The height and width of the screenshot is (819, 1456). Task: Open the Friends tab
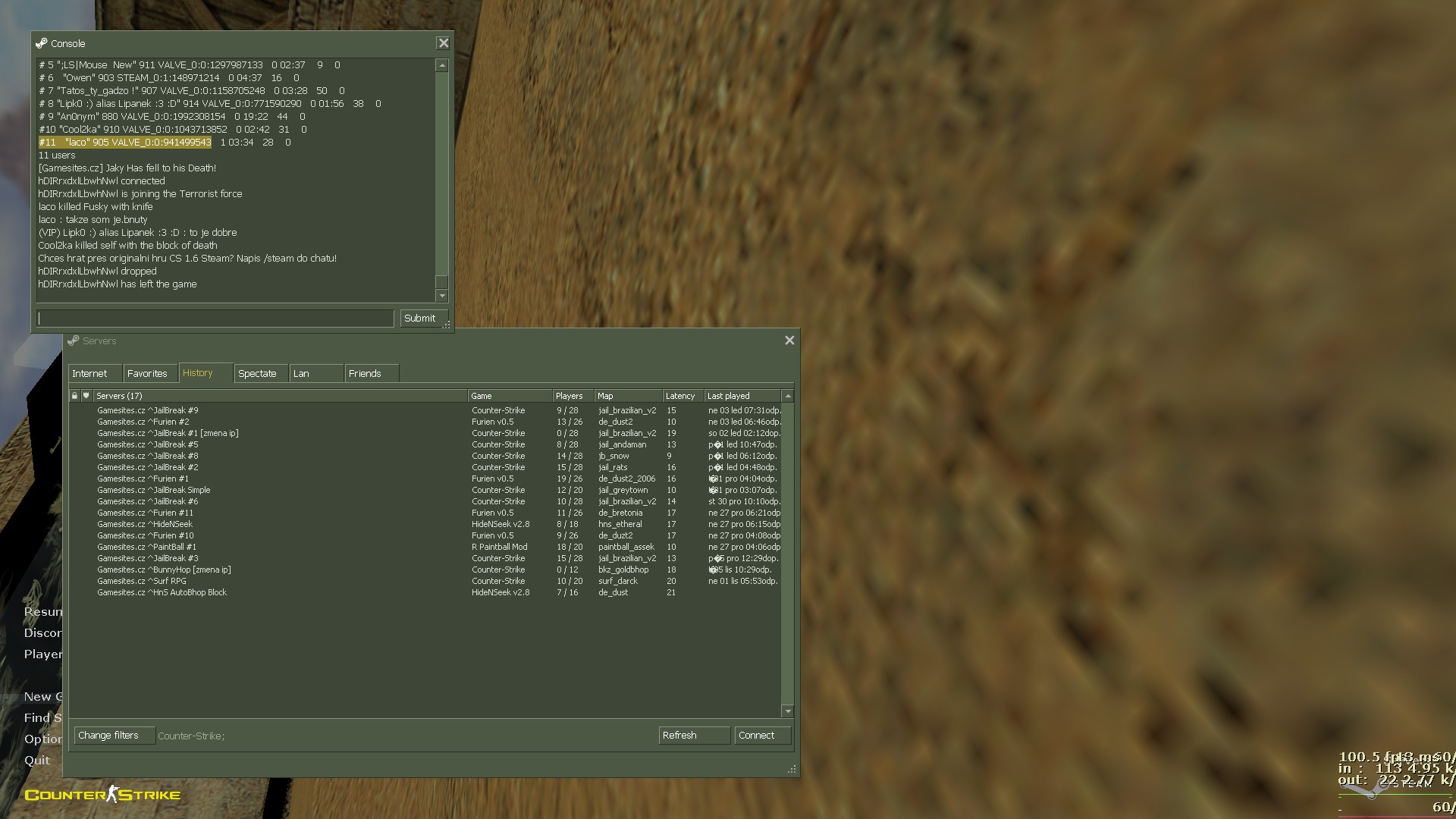(372, 374)
